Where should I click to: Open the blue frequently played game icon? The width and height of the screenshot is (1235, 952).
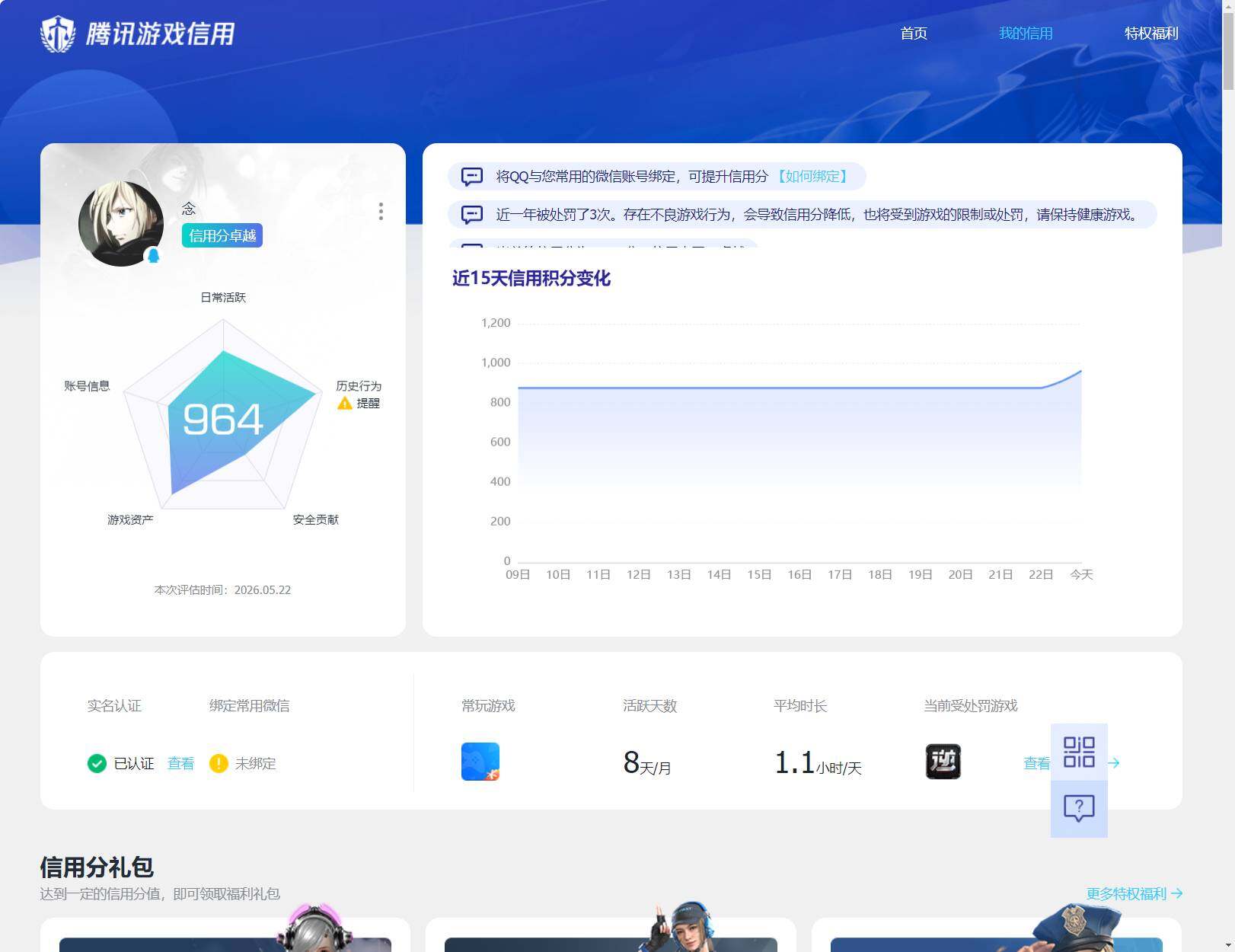[x=480, y=762]
